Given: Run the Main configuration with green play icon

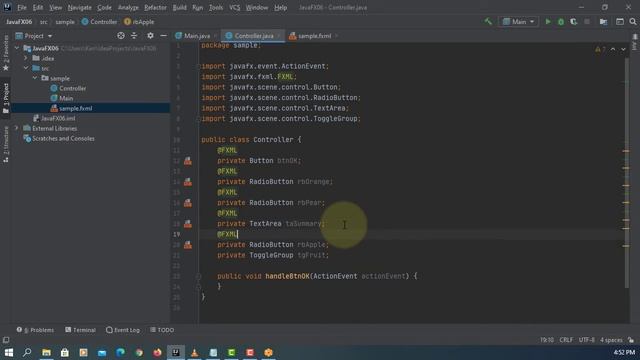Looking at the screenshot, I should (x=548, y=22).
